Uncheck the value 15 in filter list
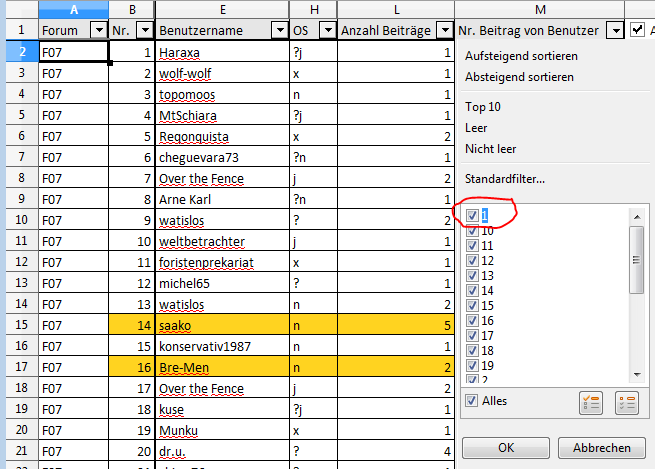Image resolution: width=655 pixels, height=469 pixels. pos(472,305)
